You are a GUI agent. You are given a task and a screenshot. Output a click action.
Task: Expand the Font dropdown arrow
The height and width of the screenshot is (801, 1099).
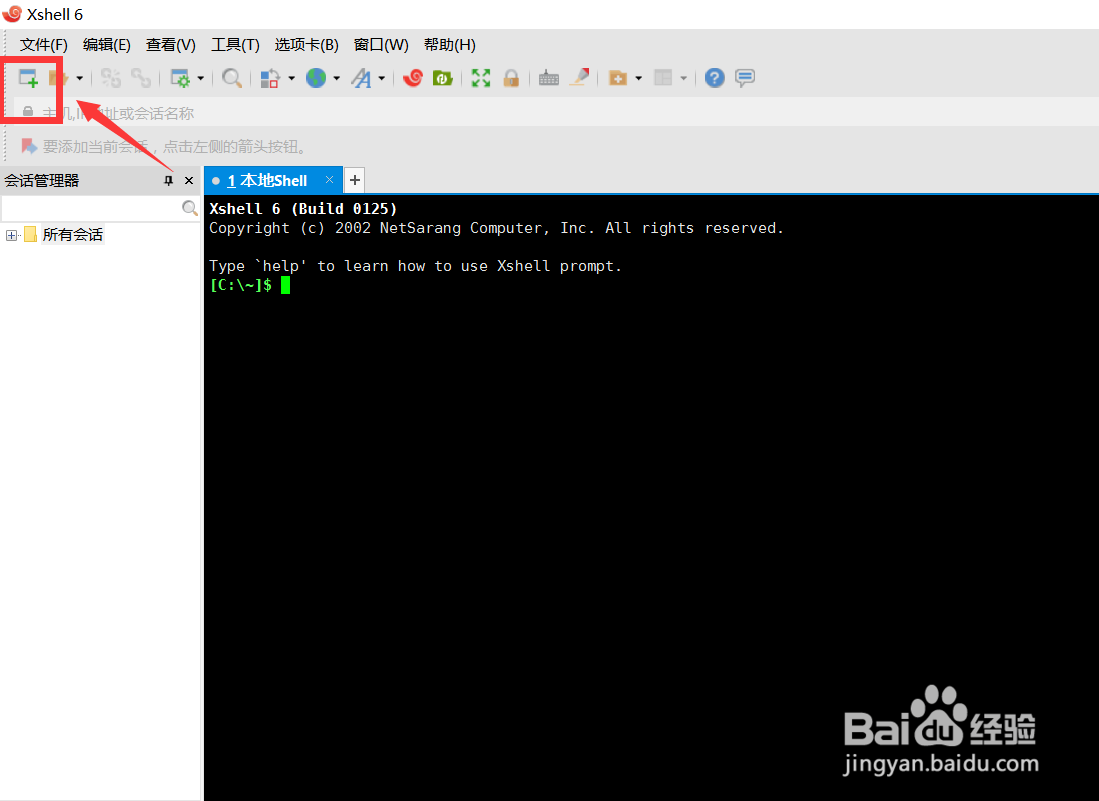[381, 78]
